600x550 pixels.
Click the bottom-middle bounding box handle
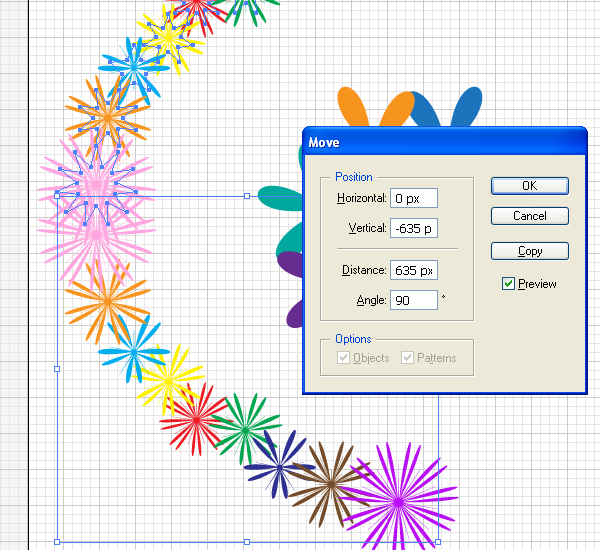pos(247,542)
